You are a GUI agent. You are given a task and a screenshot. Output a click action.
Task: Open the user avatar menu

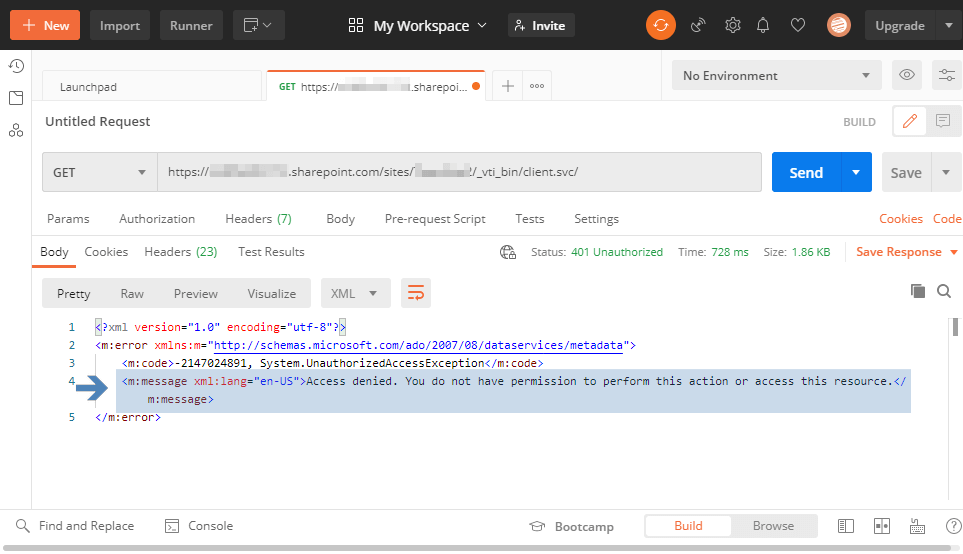pyautogui.click(x=838, y=25)
